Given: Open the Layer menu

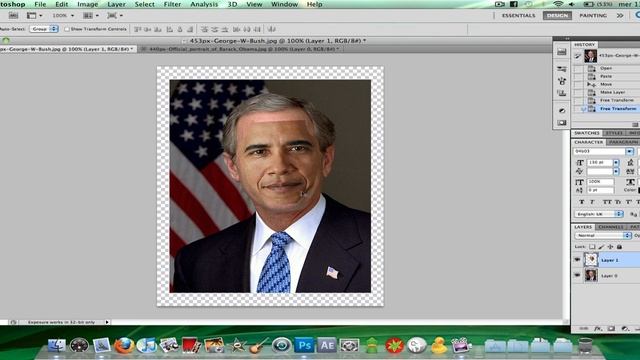Looking at the screenshot, I should tap(116, 4).
